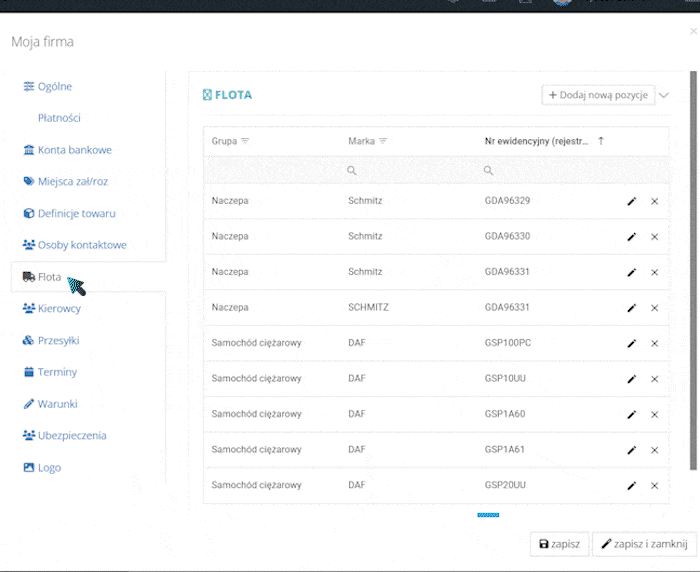Open the Kierowcy section in sidebar
The image size is (700, 572).
[59, 308]
